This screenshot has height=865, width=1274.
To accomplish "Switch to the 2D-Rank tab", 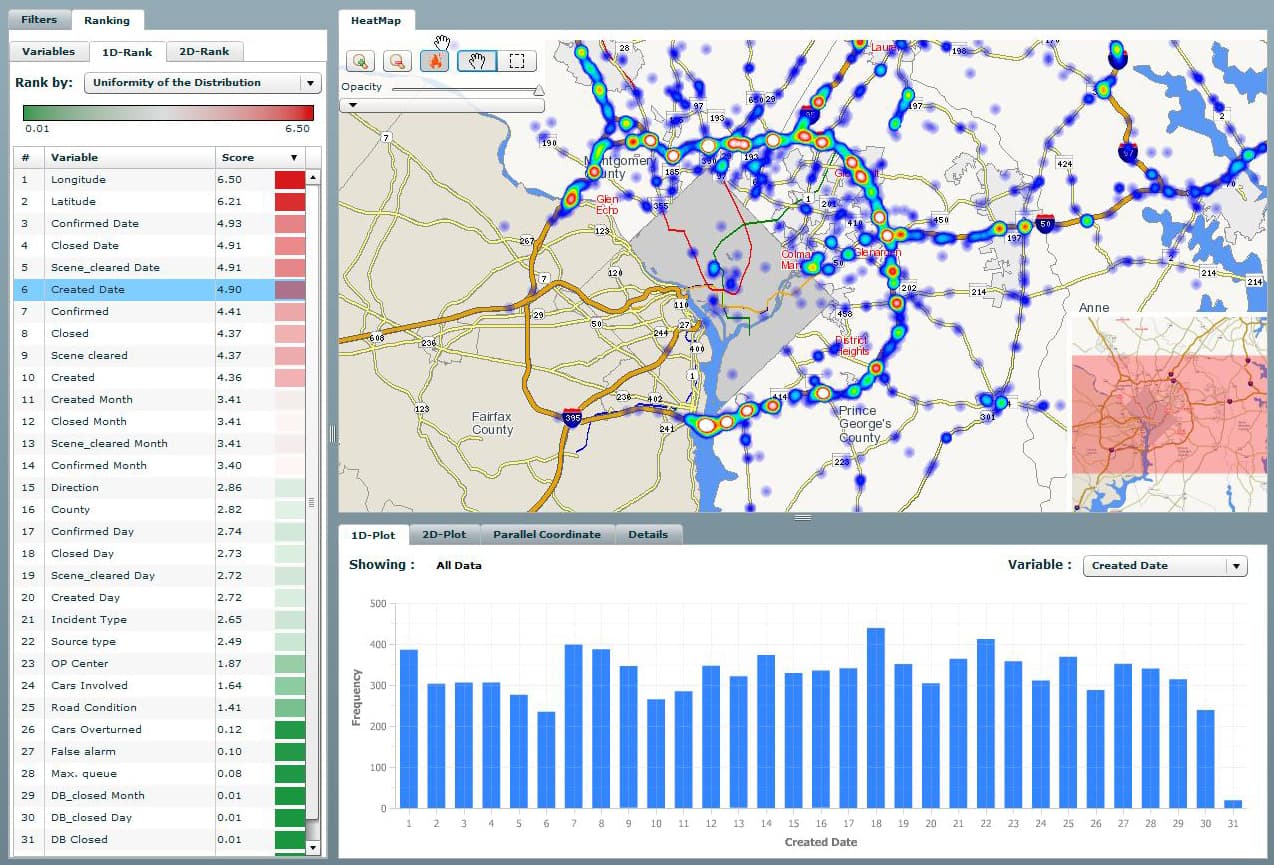I will (x=204, y=52).
